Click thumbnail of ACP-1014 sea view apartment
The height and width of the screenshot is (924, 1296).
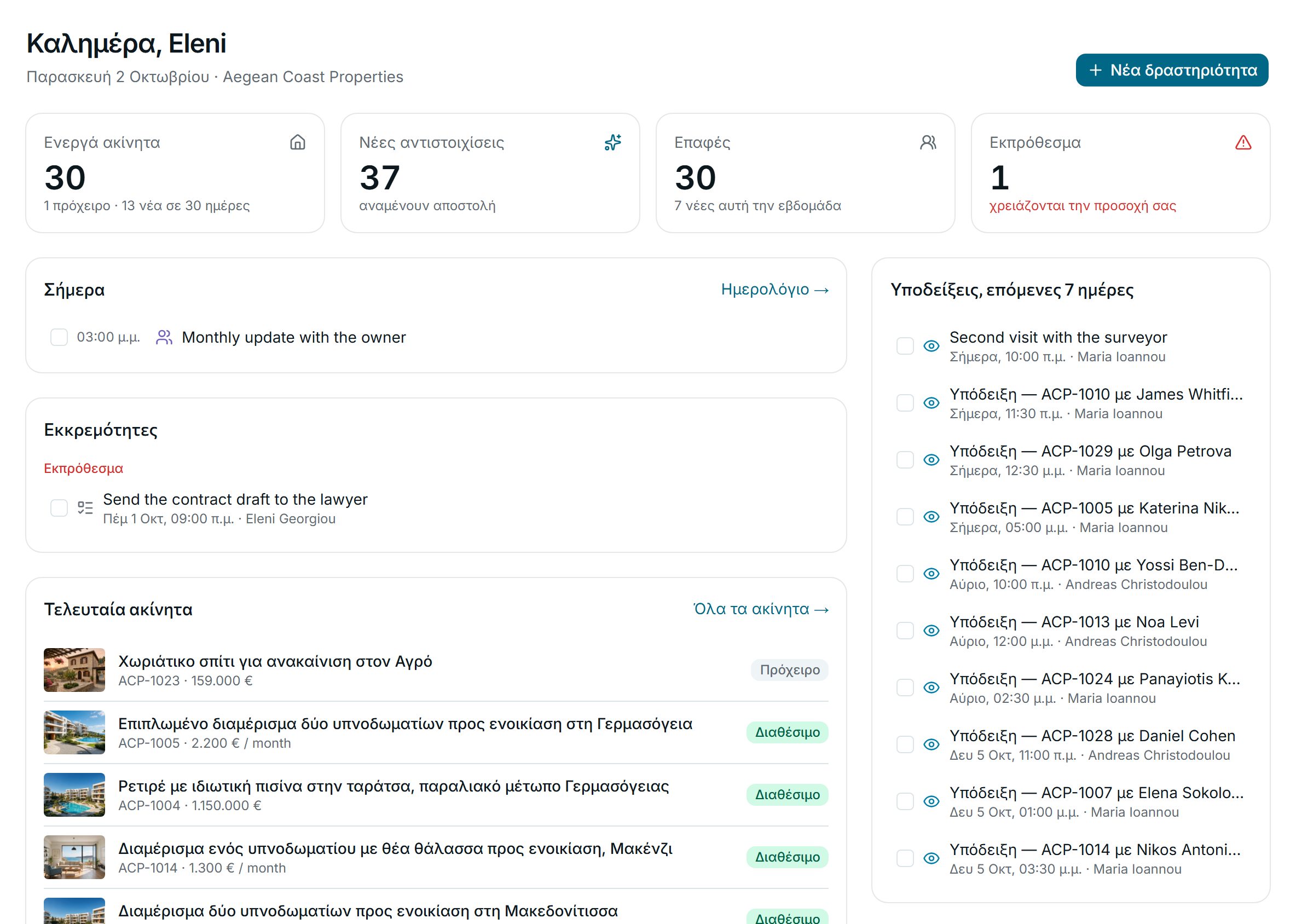74,857
